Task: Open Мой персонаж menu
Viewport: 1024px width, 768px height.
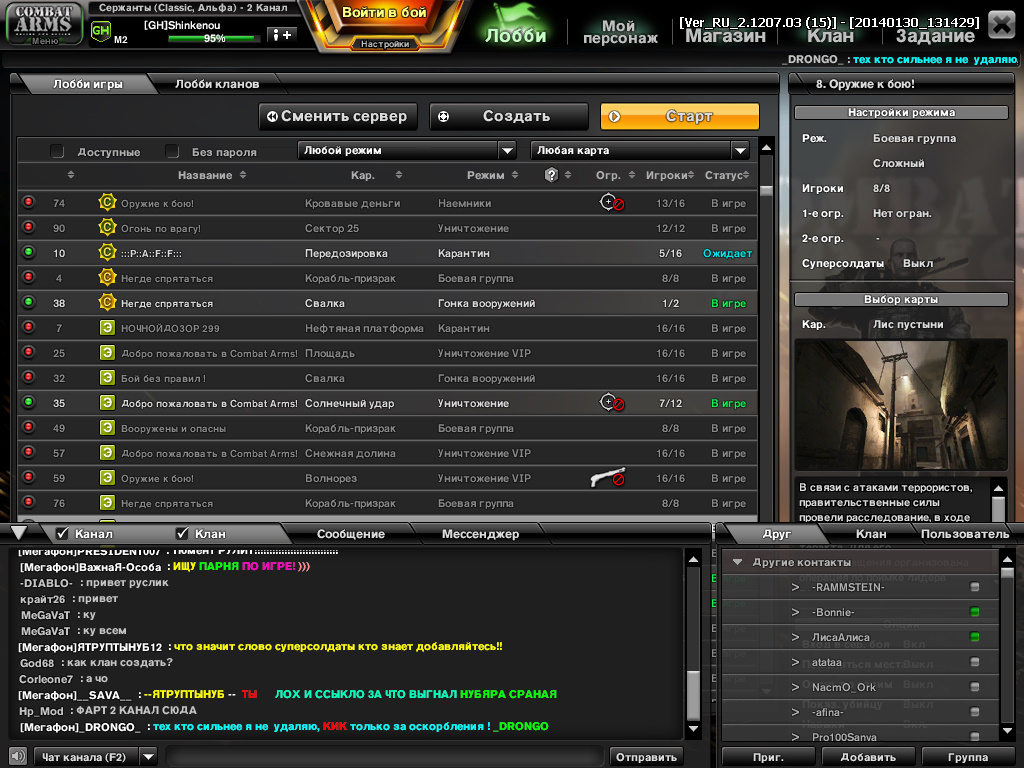Action: click(x=620, y=31)
